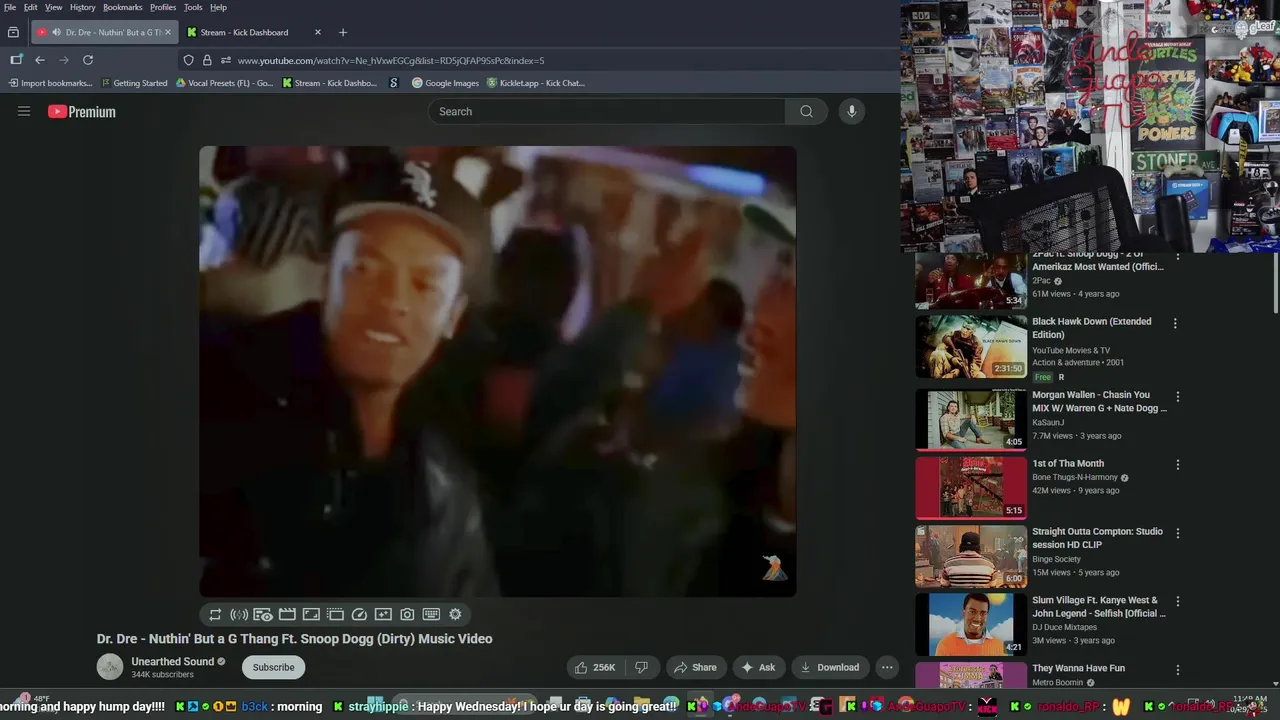Open enhancer settings gear icon

(x=455, y=614)
